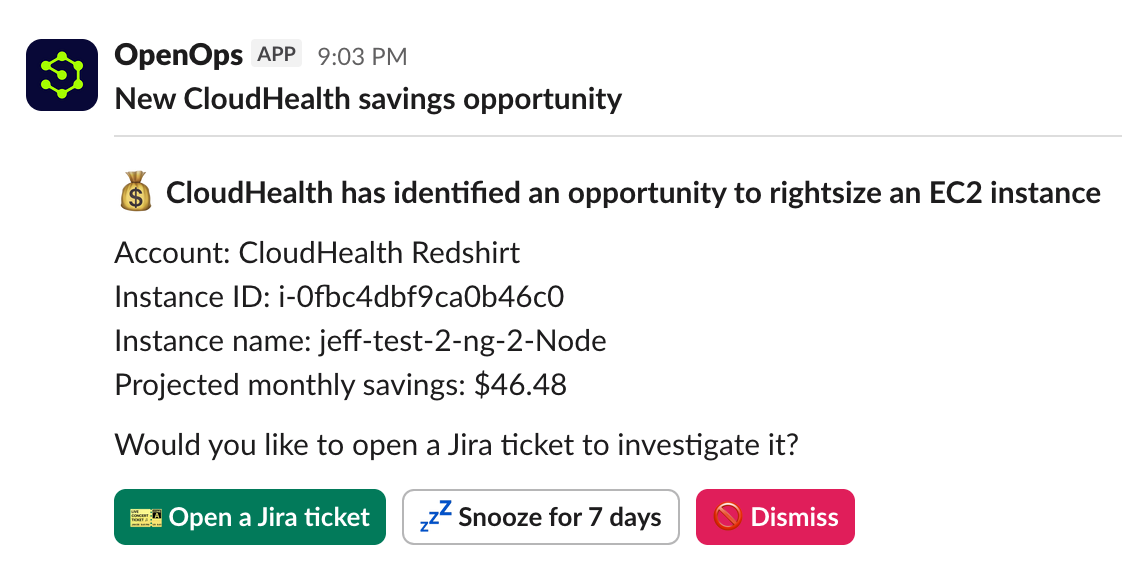Screen dimensions: 1122x574
Task: Click the prohibited sign icon on Dismiss
Action: [728, 517]
